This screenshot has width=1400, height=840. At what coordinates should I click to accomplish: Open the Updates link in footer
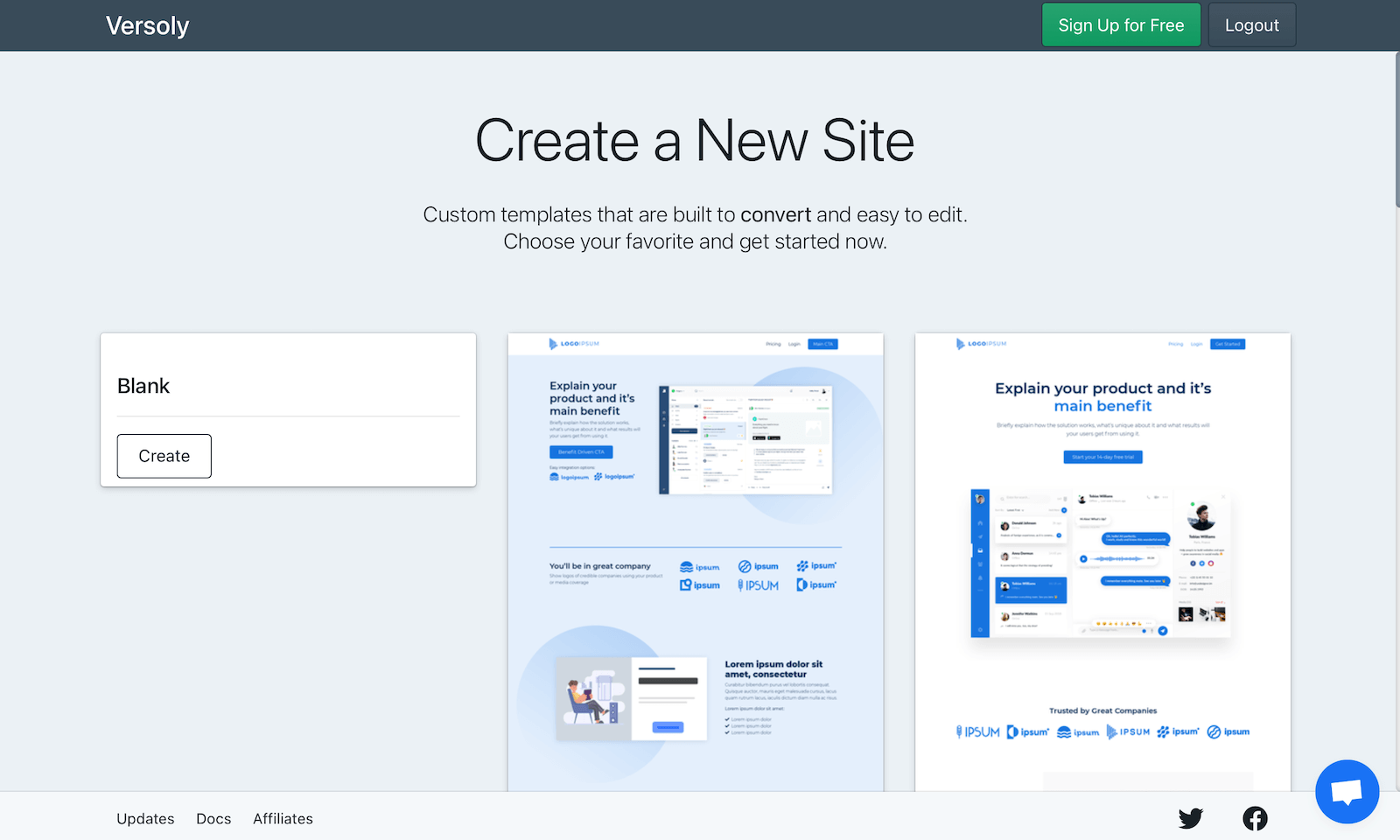(x=145, y=819)
